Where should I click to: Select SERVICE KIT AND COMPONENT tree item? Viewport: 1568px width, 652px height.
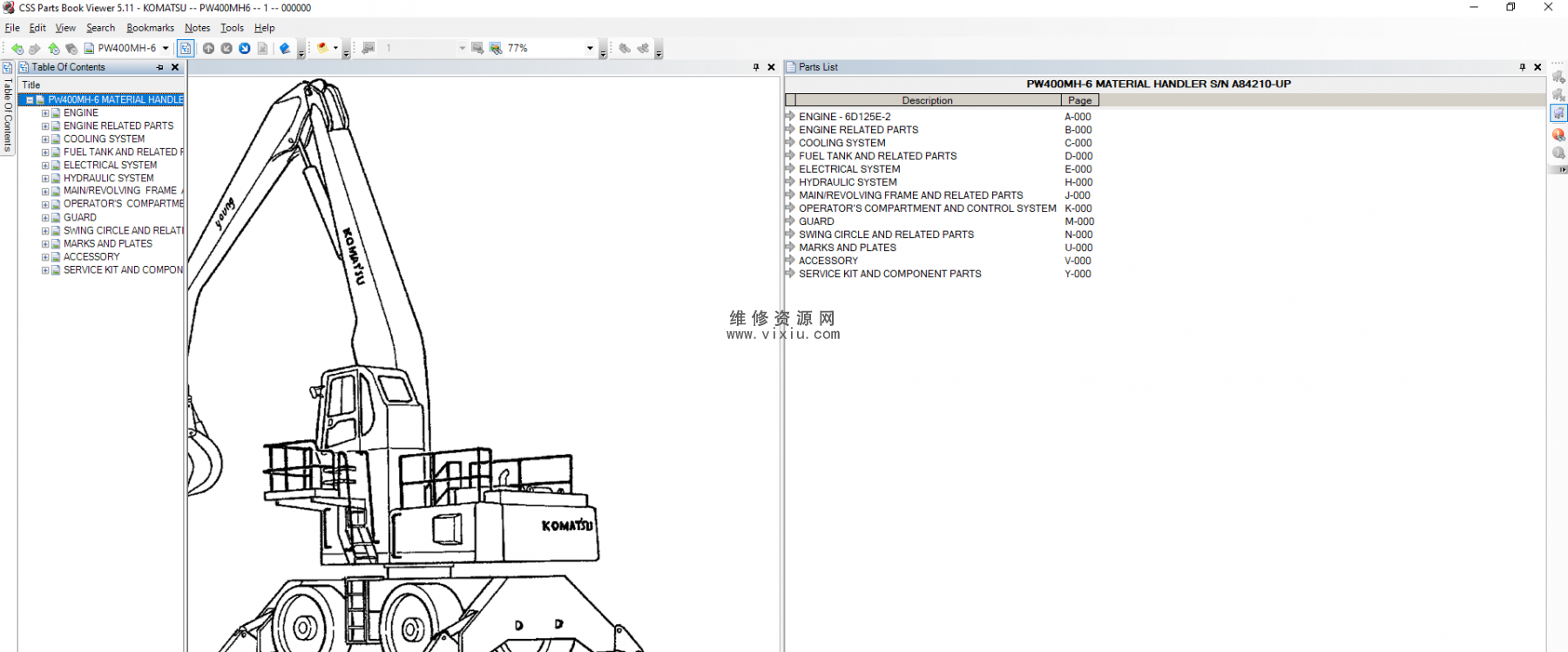[124, 269]
